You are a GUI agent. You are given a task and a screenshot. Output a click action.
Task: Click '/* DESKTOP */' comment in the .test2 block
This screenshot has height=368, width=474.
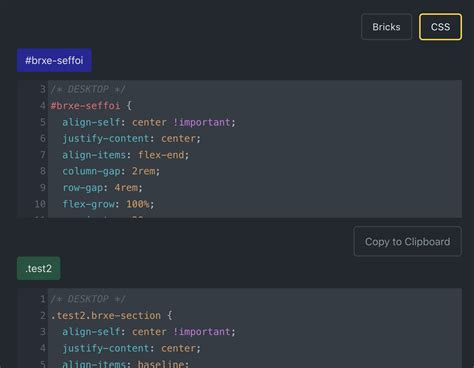[x=88, y=299]
